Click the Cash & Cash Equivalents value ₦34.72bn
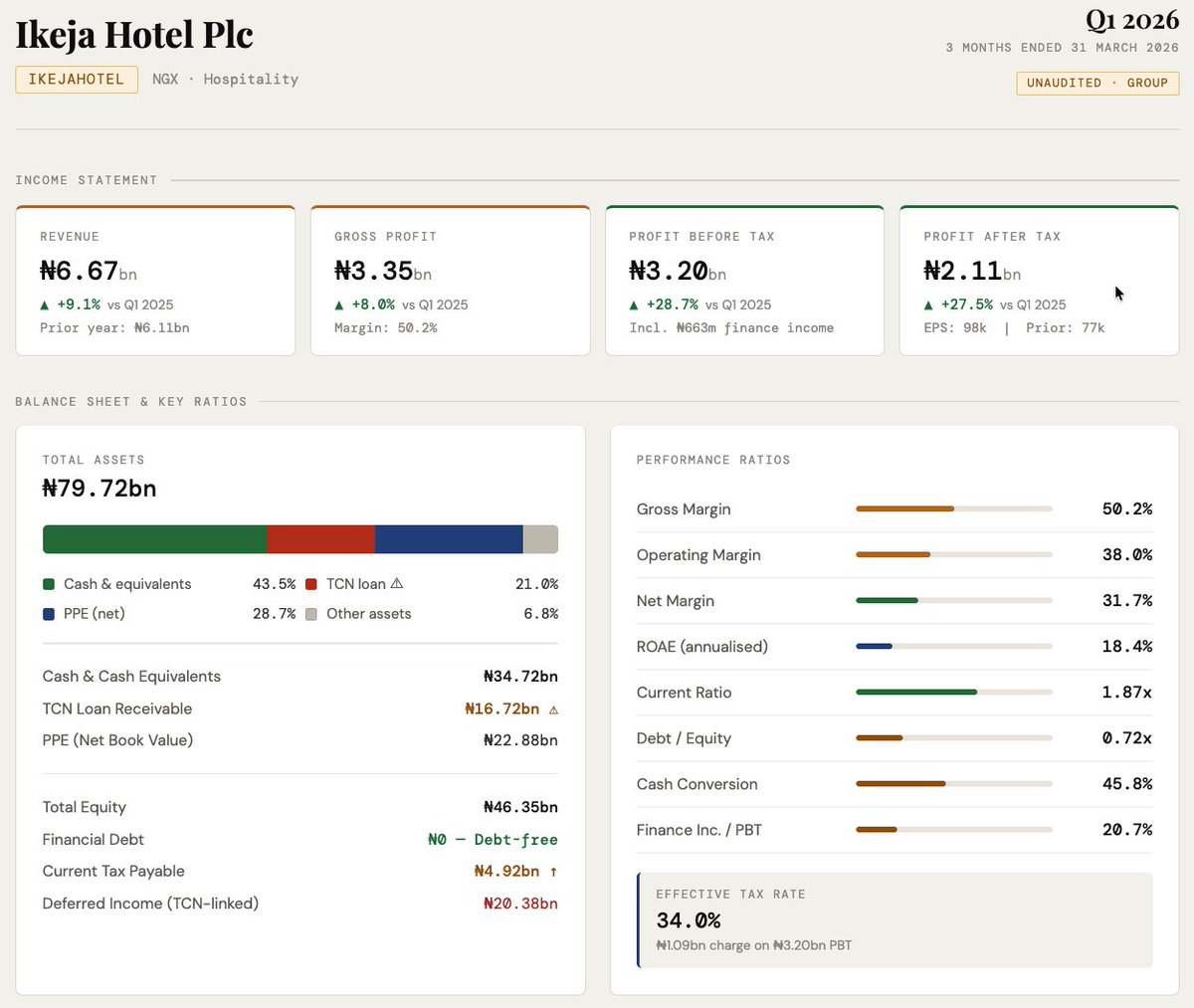 (520, 677)
